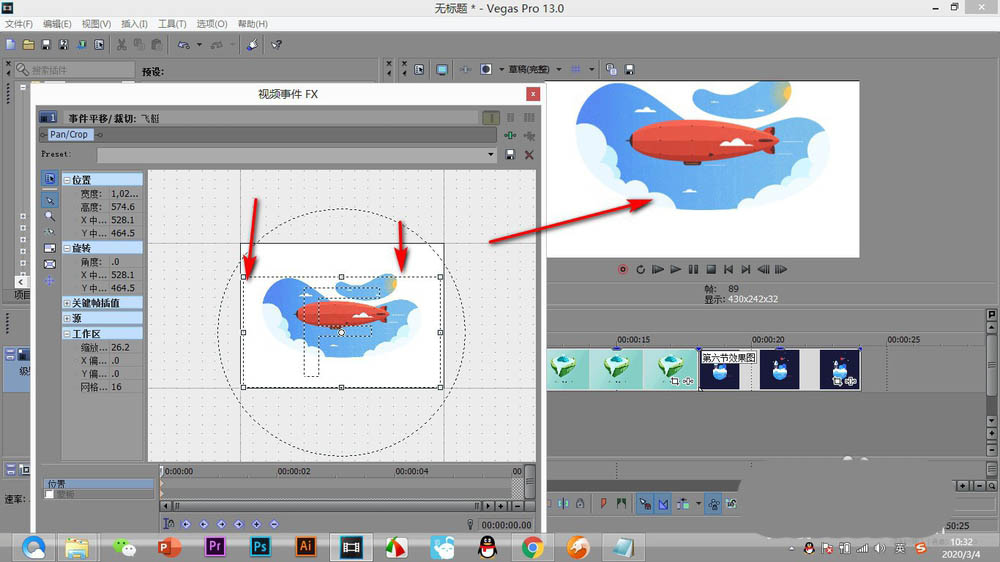This screenshot has height=562, width=1000.
Task: Click the record button in preview
Action: coord(623,269)
